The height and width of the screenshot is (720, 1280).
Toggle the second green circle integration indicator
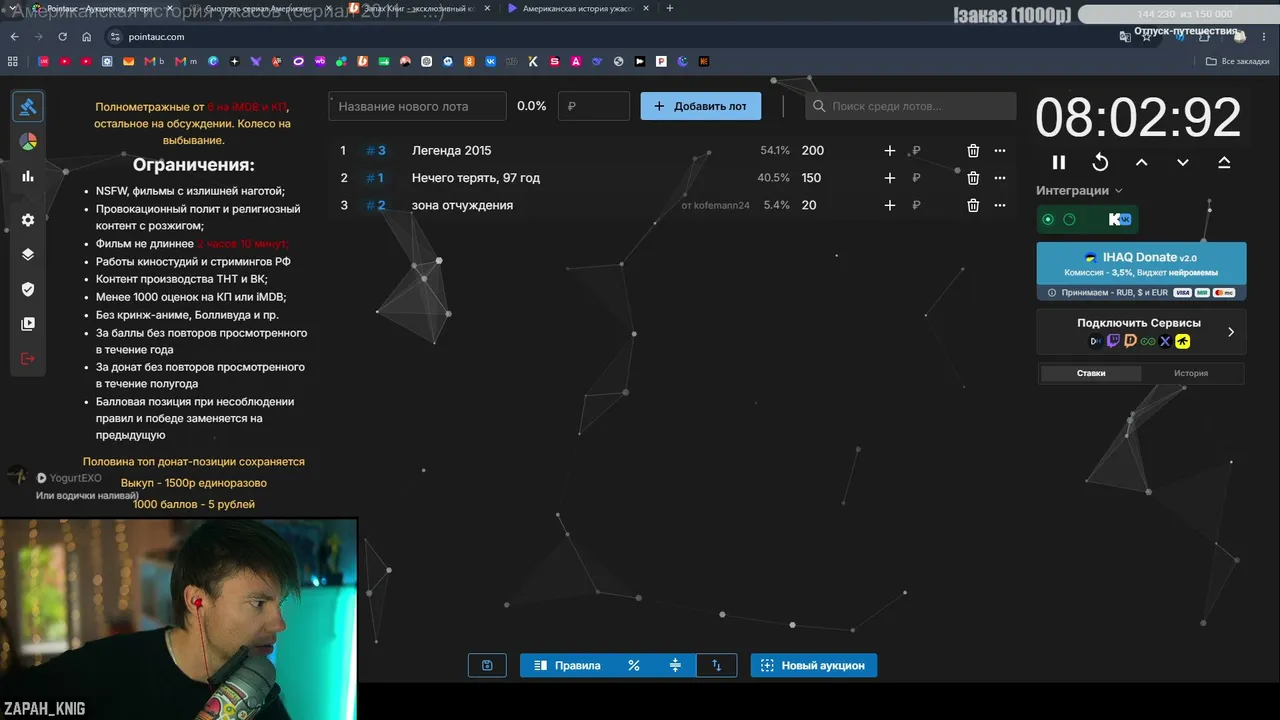click(1069, 219)
